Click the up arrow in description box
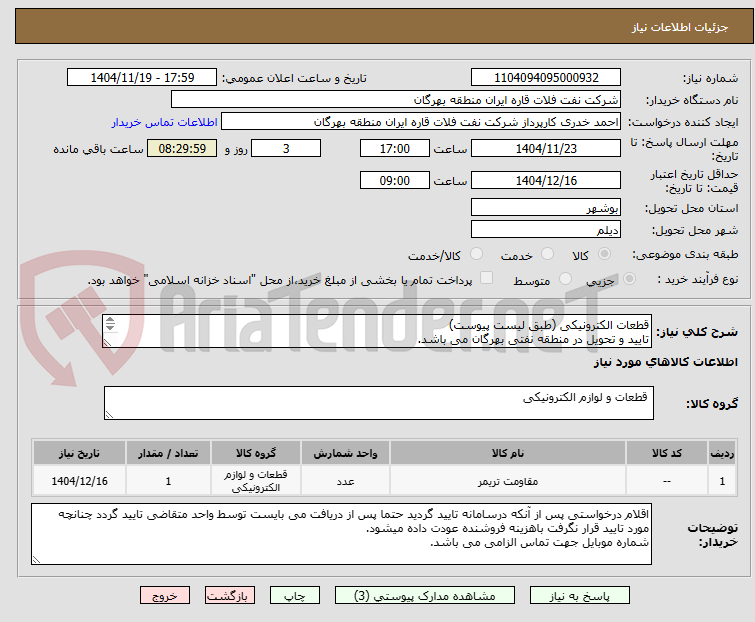This screenshot has width=755, height=622. click(110, 320)
